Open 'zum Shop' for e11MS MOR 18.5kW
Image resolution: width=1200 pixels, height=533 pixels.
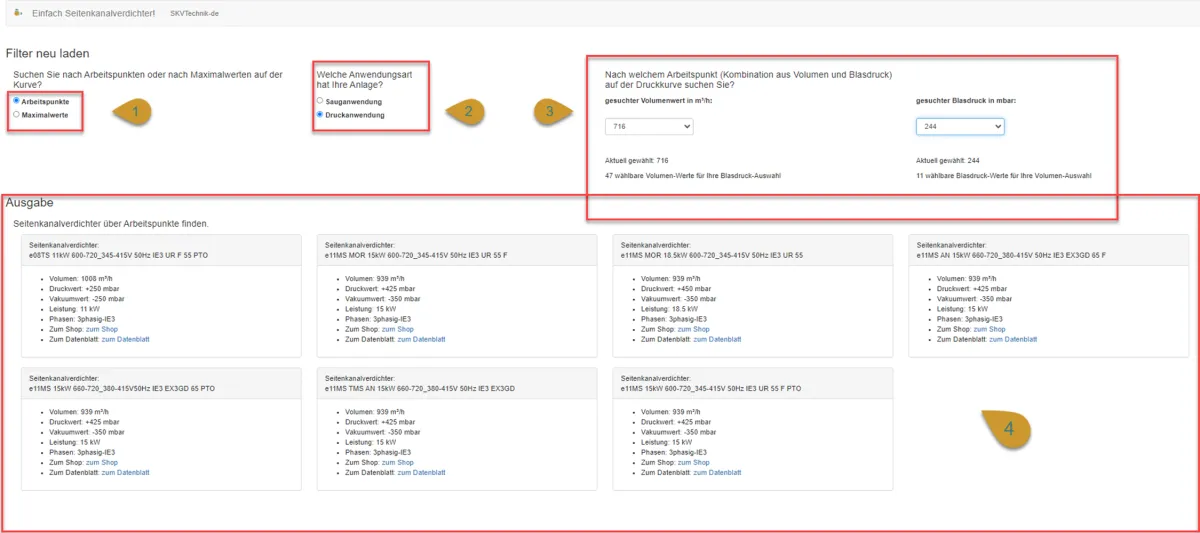(693, 329)
